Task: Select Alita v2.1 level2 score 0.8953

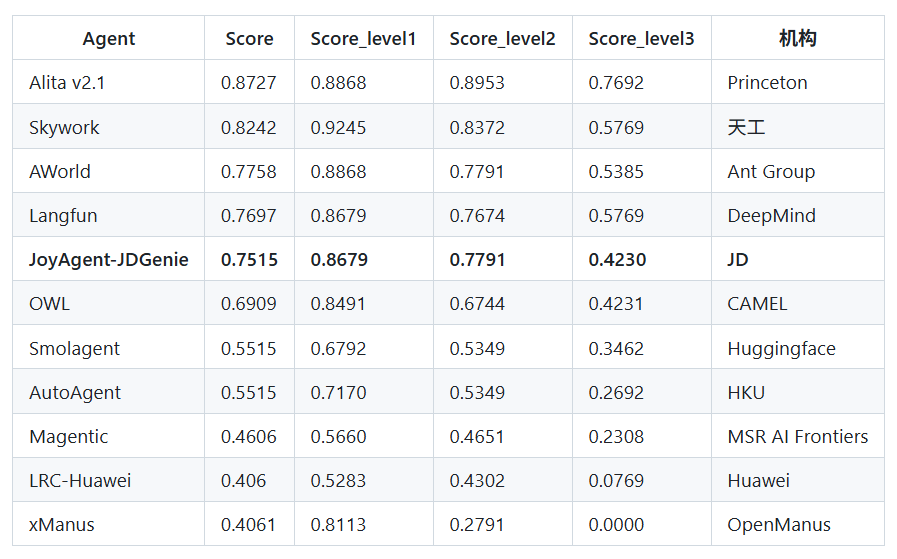Action: pyautogui.click(x=503, y=82)
